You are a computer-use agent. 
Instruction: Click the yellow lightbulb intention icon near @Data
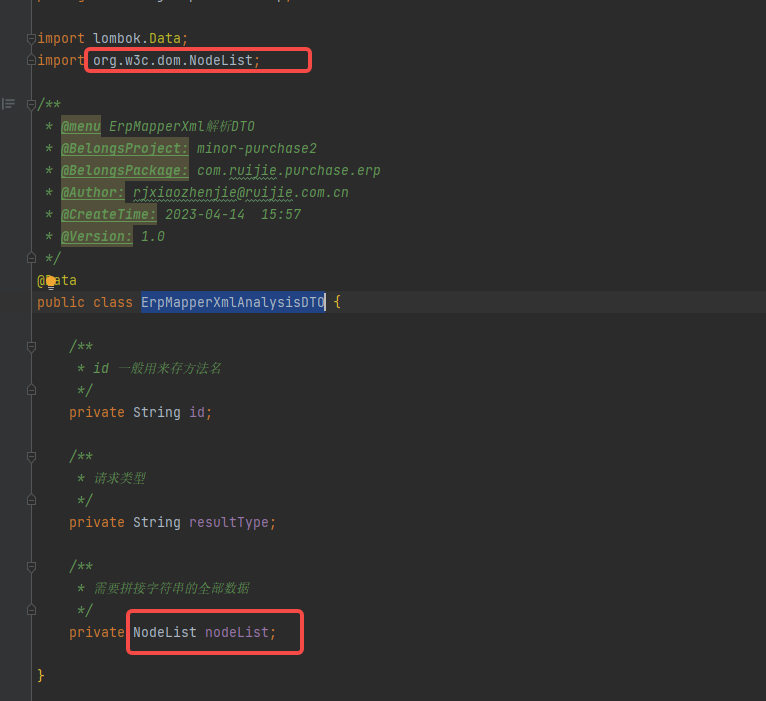click(x=51, y=282)
